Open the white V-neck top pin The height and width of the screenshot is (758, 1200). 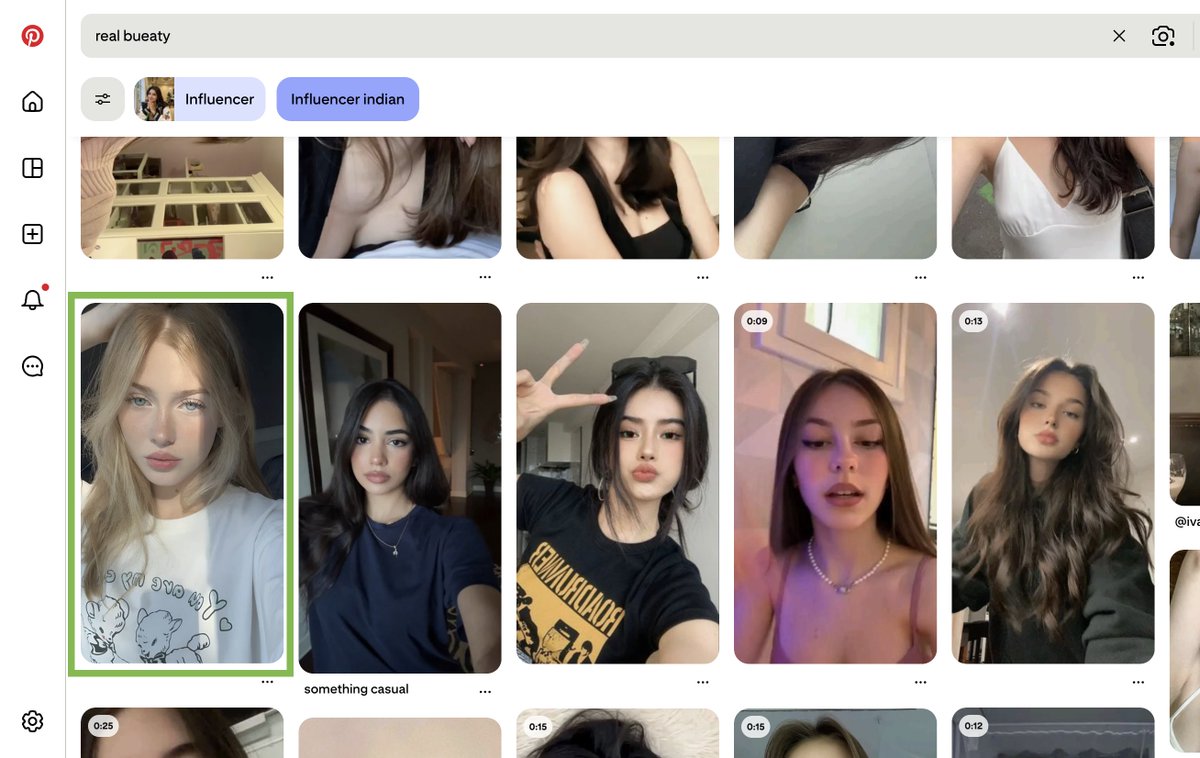point(1053,198)
